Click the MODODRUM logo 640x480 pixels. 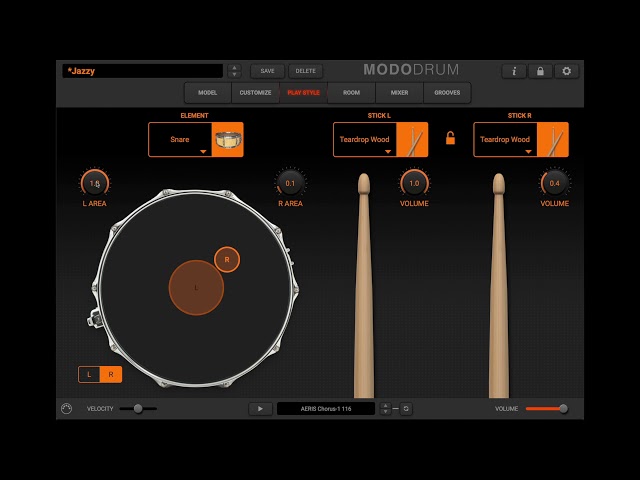[411, 70]
